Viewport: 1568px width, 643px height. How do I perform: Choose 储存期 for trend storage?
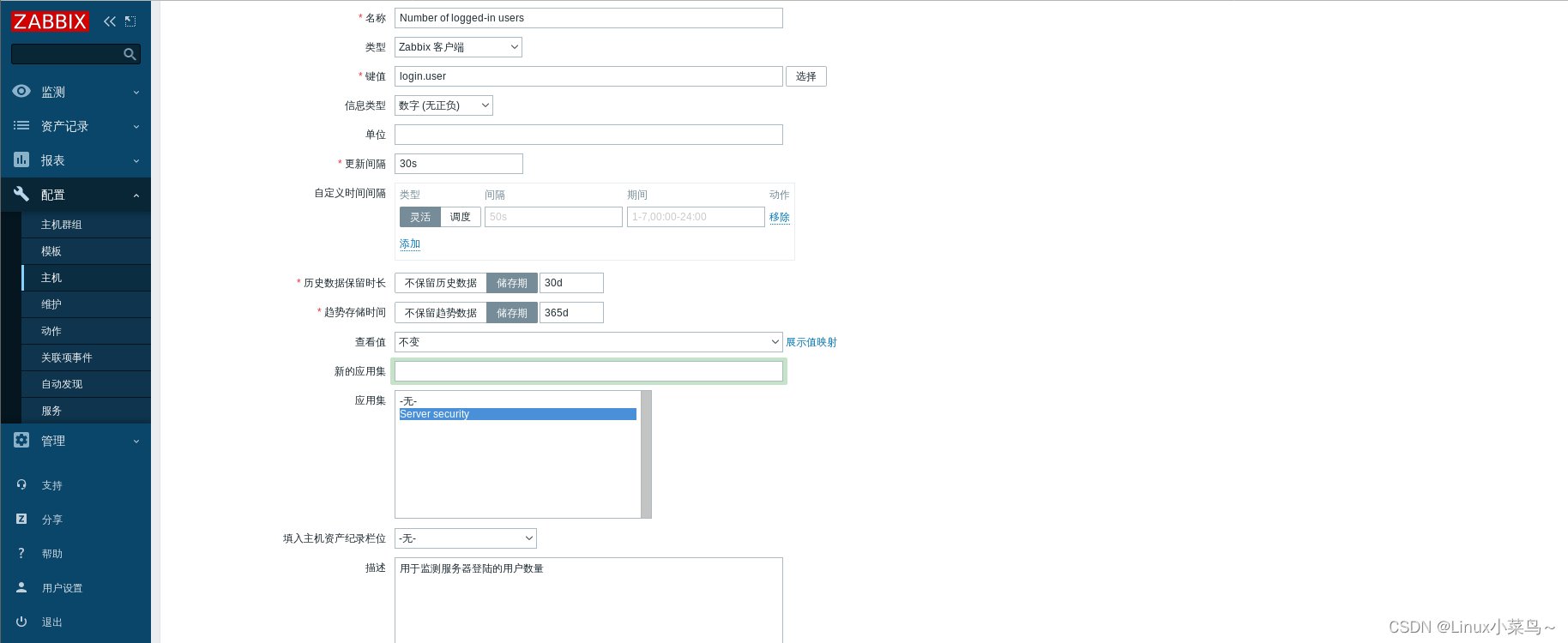click(512, 313)
